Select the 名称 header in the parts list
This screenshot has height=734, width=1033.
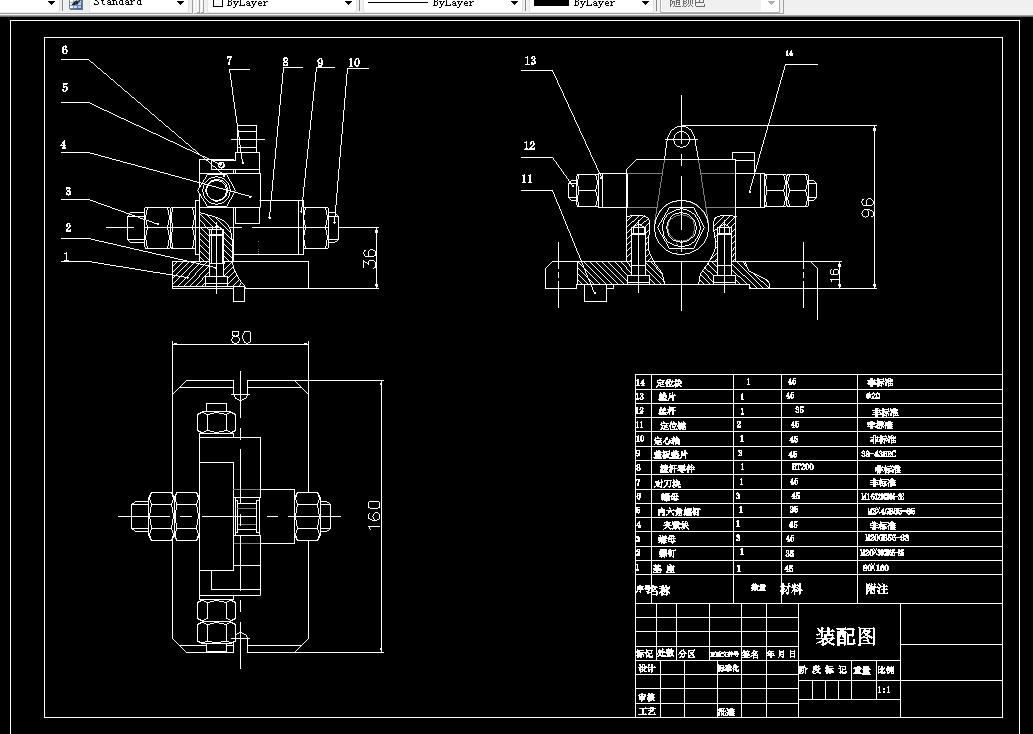click(659, 590)
